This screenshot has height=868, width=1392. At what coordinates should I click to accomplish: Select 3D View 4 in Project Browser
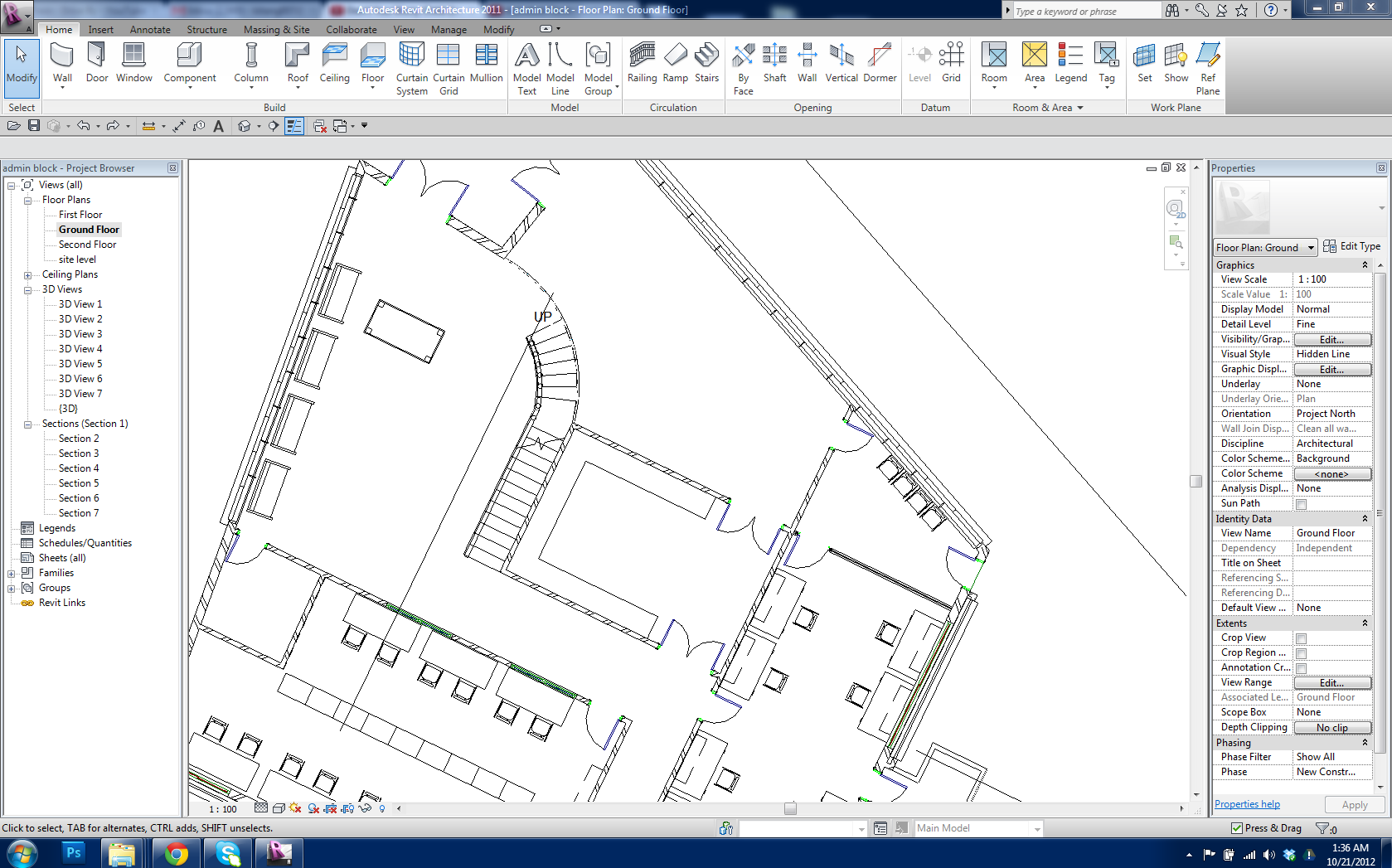(80, 349)
